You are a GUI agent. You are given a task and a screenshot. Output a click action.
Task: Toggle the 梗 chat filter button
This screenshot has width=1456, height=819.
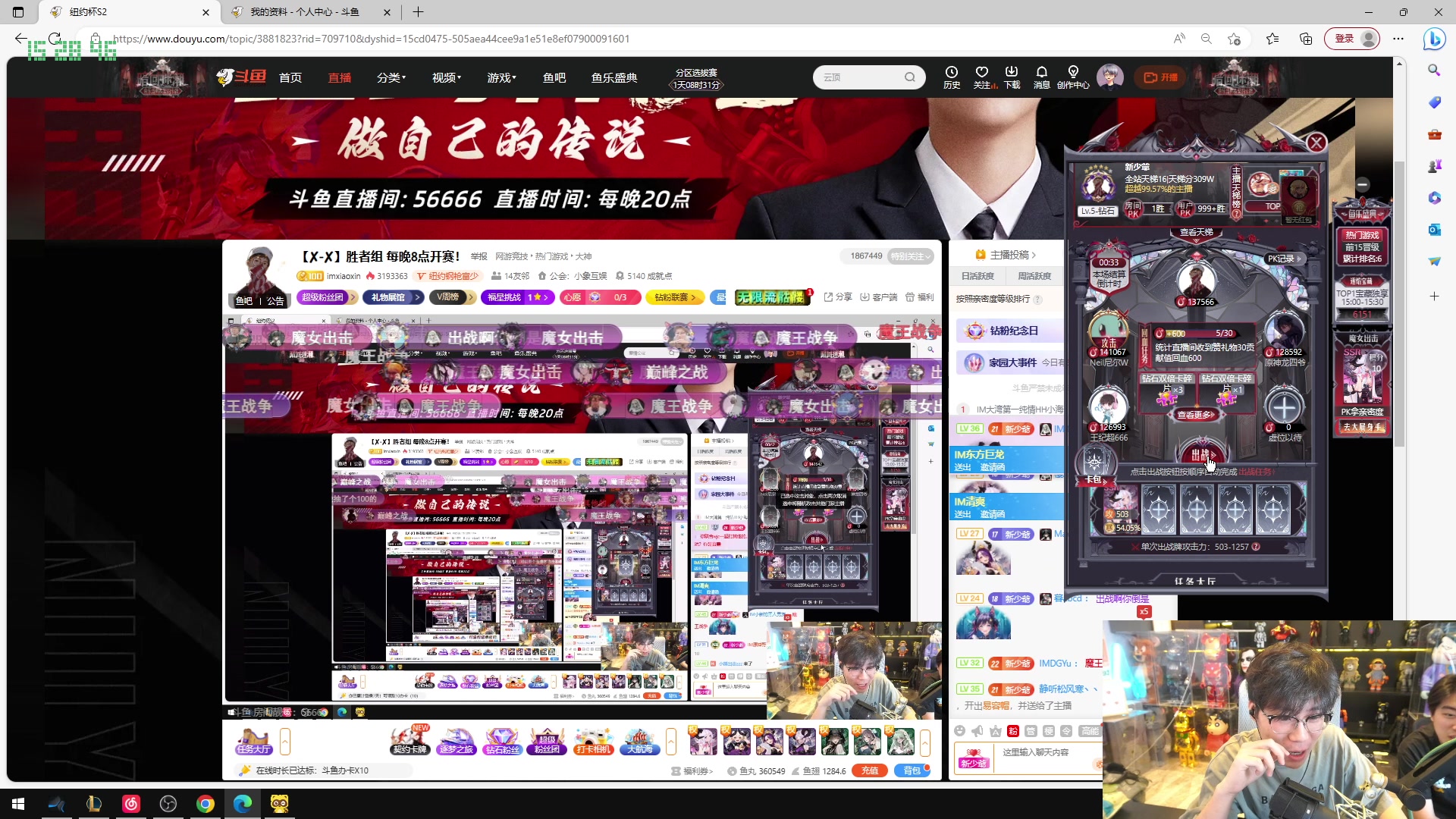coord(1050,730)
